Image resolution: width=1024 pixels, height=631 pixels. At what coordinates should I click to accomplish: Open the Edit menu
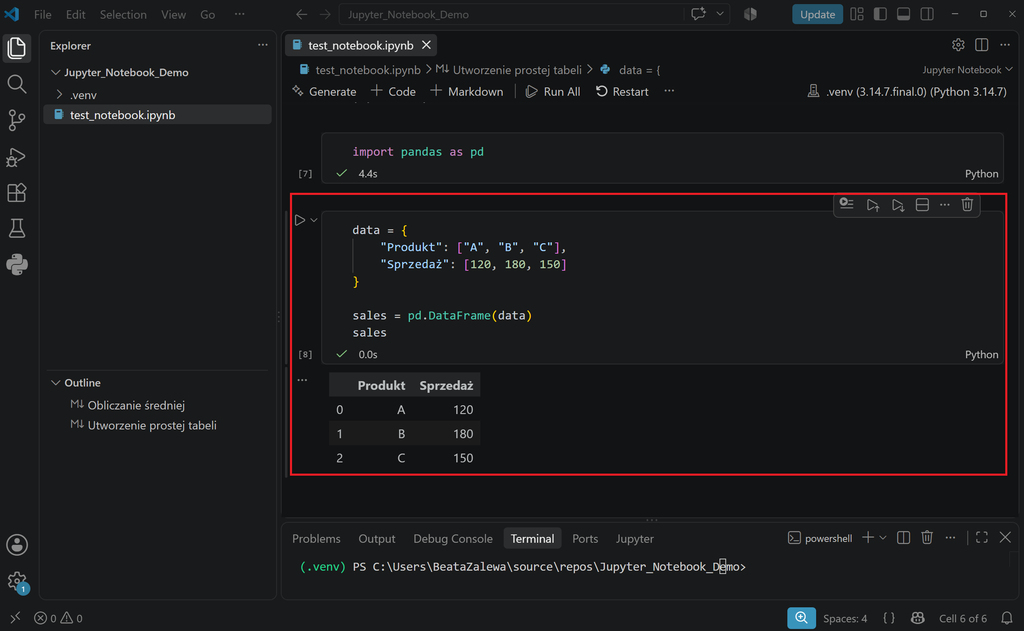coord(75,14)
